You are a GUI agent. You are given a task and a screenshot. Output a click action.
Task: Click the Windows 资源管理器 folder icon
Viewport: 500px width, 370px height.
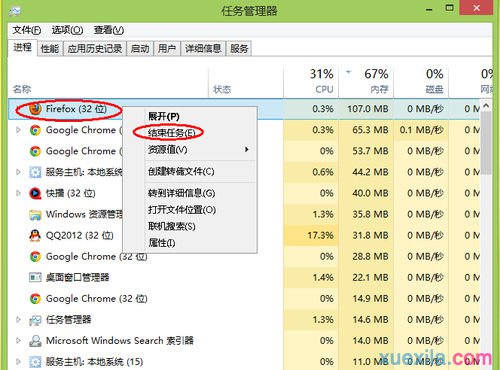35,215
